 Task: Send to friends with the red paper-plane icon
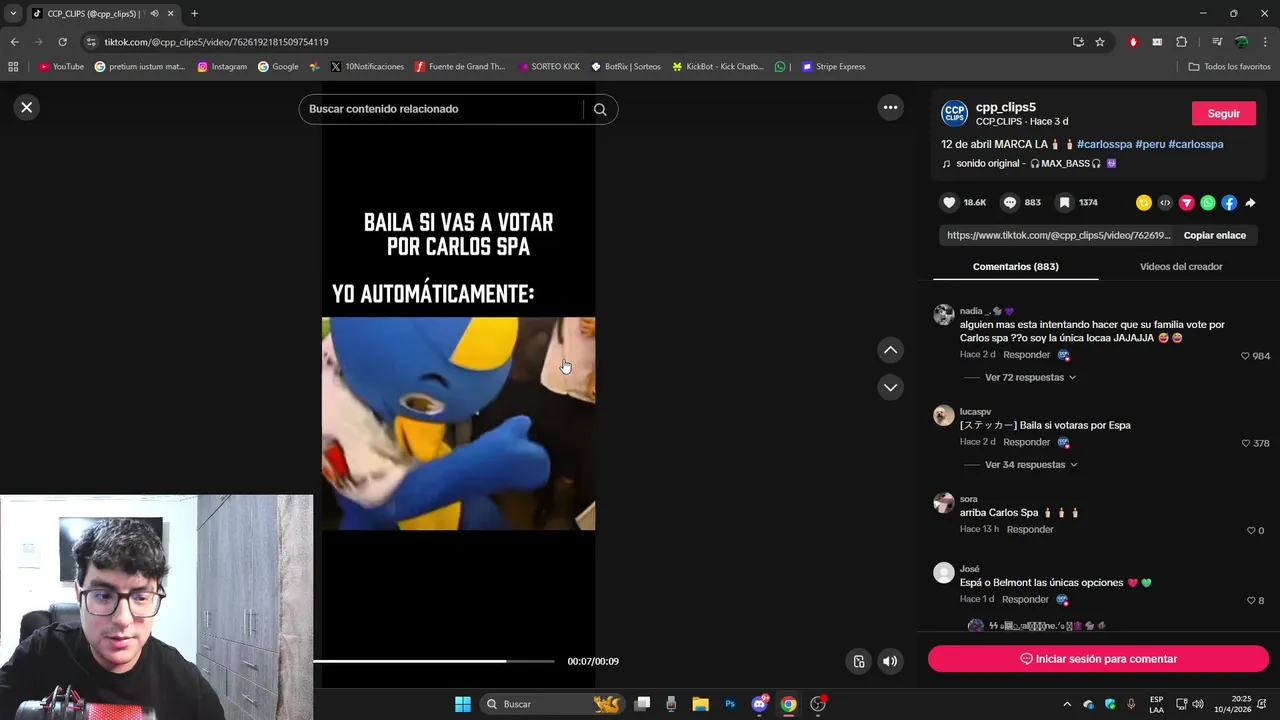tap(1187, 203)
